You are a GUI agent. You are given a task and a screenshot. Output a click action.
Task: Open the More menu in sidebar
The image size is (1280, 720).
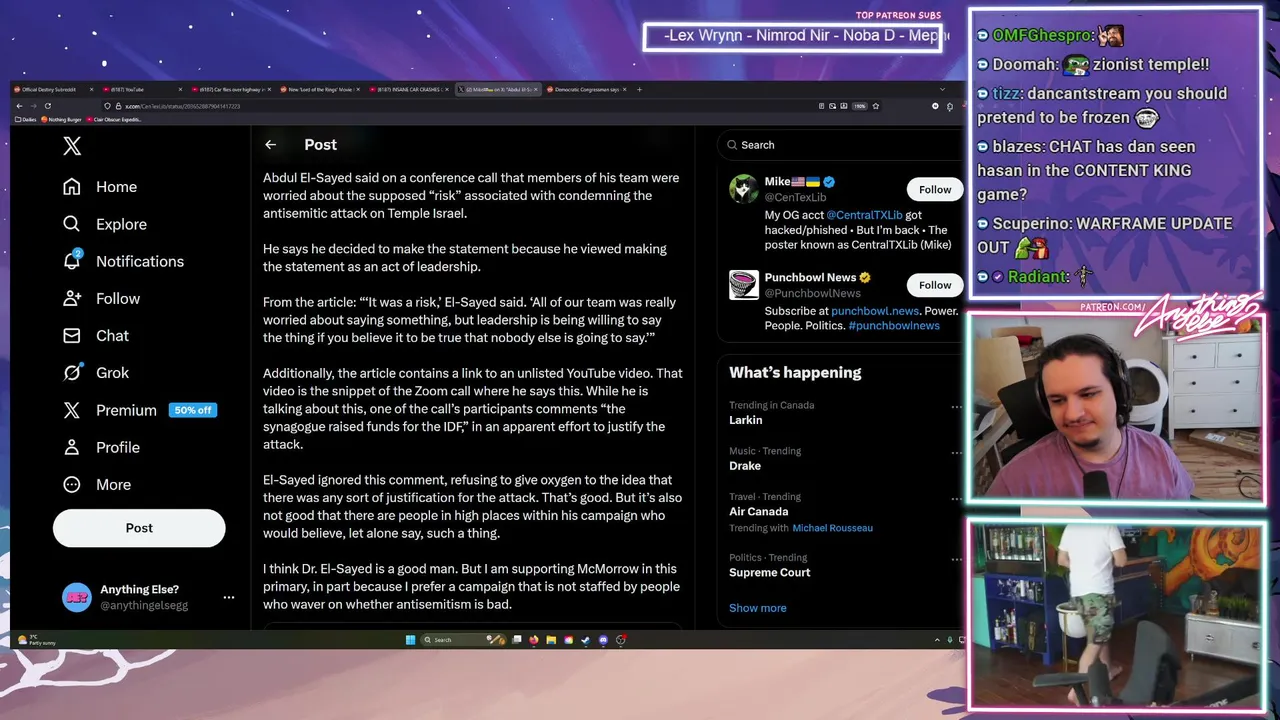(x=96, y=484)
